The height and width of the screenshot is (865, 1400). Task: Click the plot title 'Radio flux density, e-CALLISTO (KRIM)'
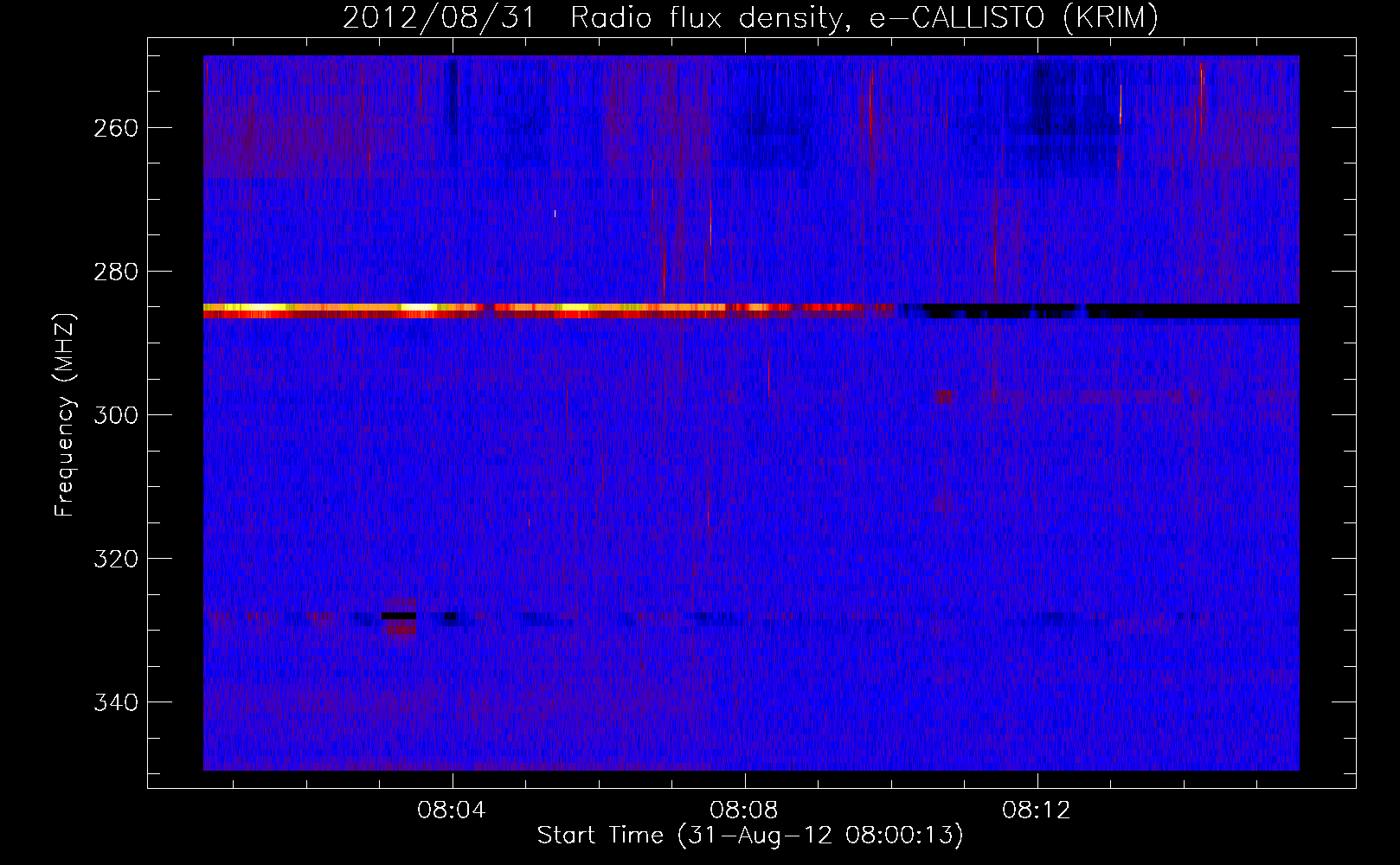[x=864, y=18]
